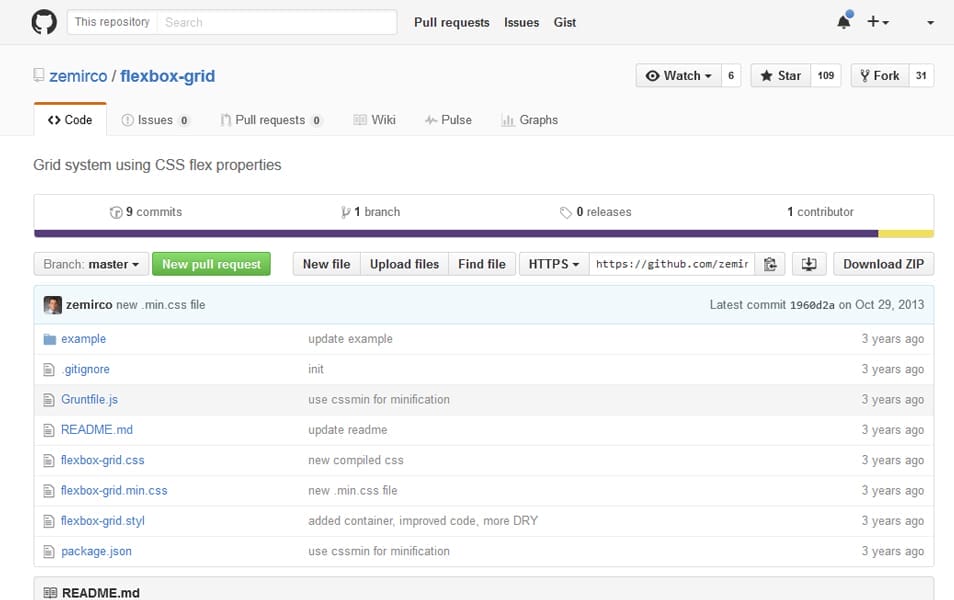The width and height of the screenshot is (954, 600).
Task: Click the language breakdown color bar
Action: click(x=484, y=234)
